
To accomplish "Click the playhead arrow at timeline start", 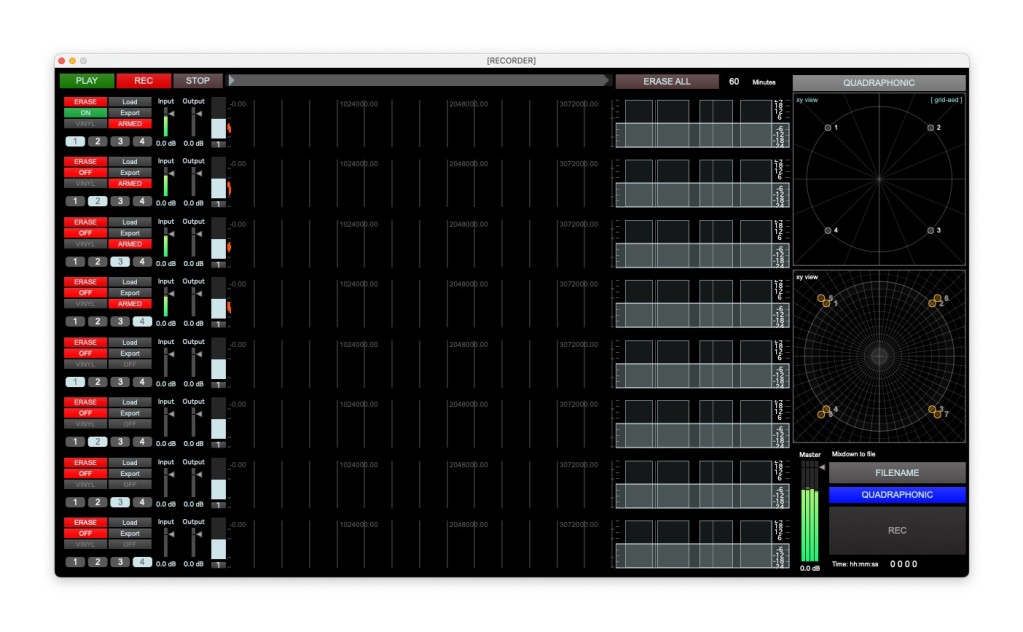I will pyautogui.click(x=232, y=81).
